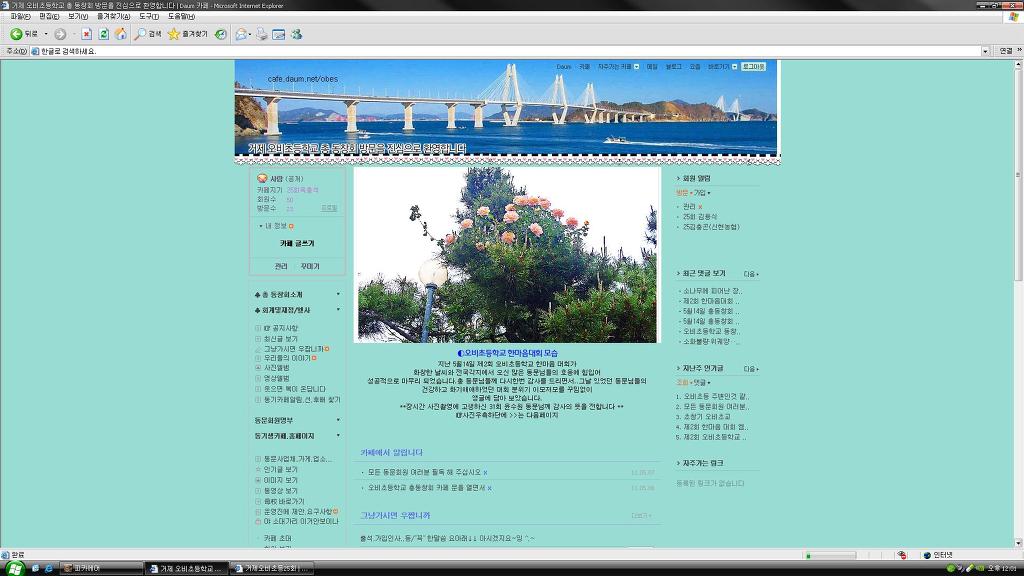Click the Daum link in header navigation
The width and height of the screenshot is (1024, 576).
pos(564,67)
